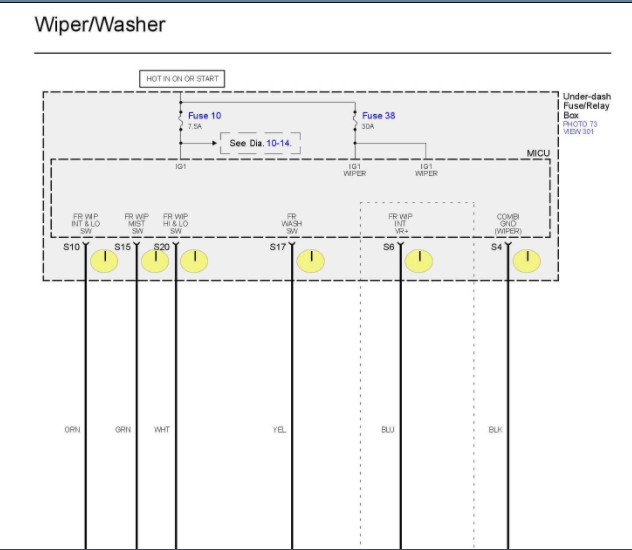The width and height of the screenshot is (632, 550).
Task: Click the BLK wire color label
Action: [x=495, y=430]
